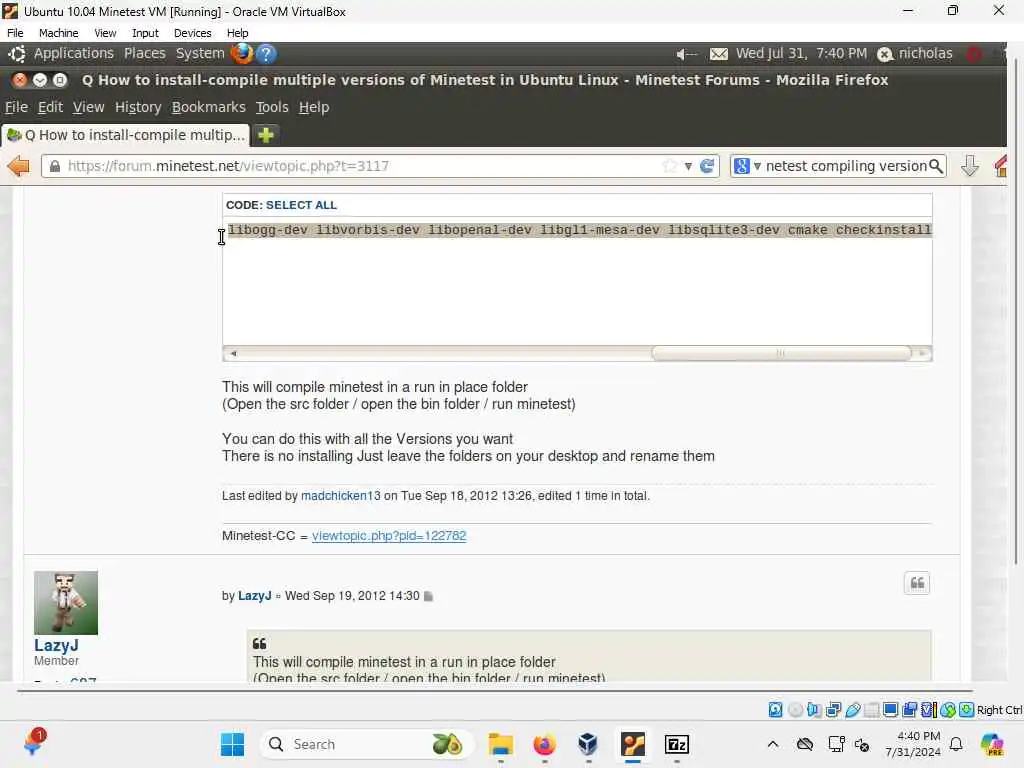Click the post icon beside LazyJ's date
Screen dimensions: 1024x768
point(428,596)
